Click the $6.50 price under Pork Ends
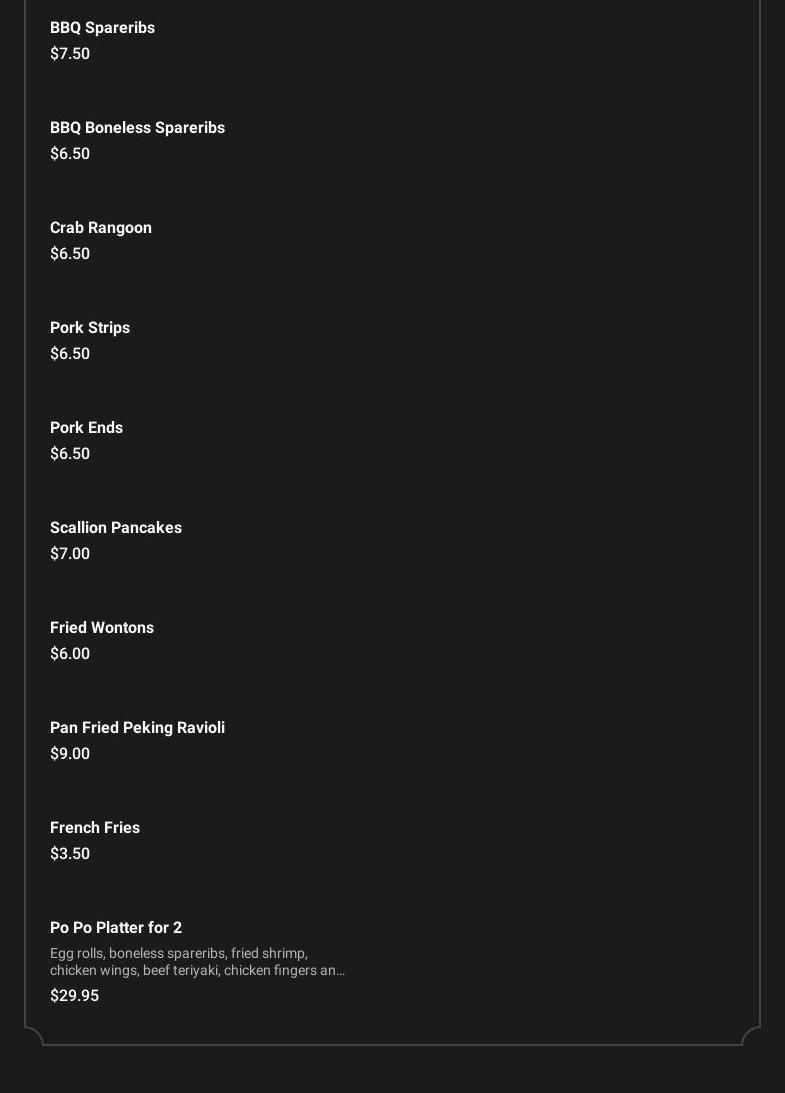Image resolution: width=785 pixels, height=1093 pixels. pyautogui.click(x=70, y=454)
